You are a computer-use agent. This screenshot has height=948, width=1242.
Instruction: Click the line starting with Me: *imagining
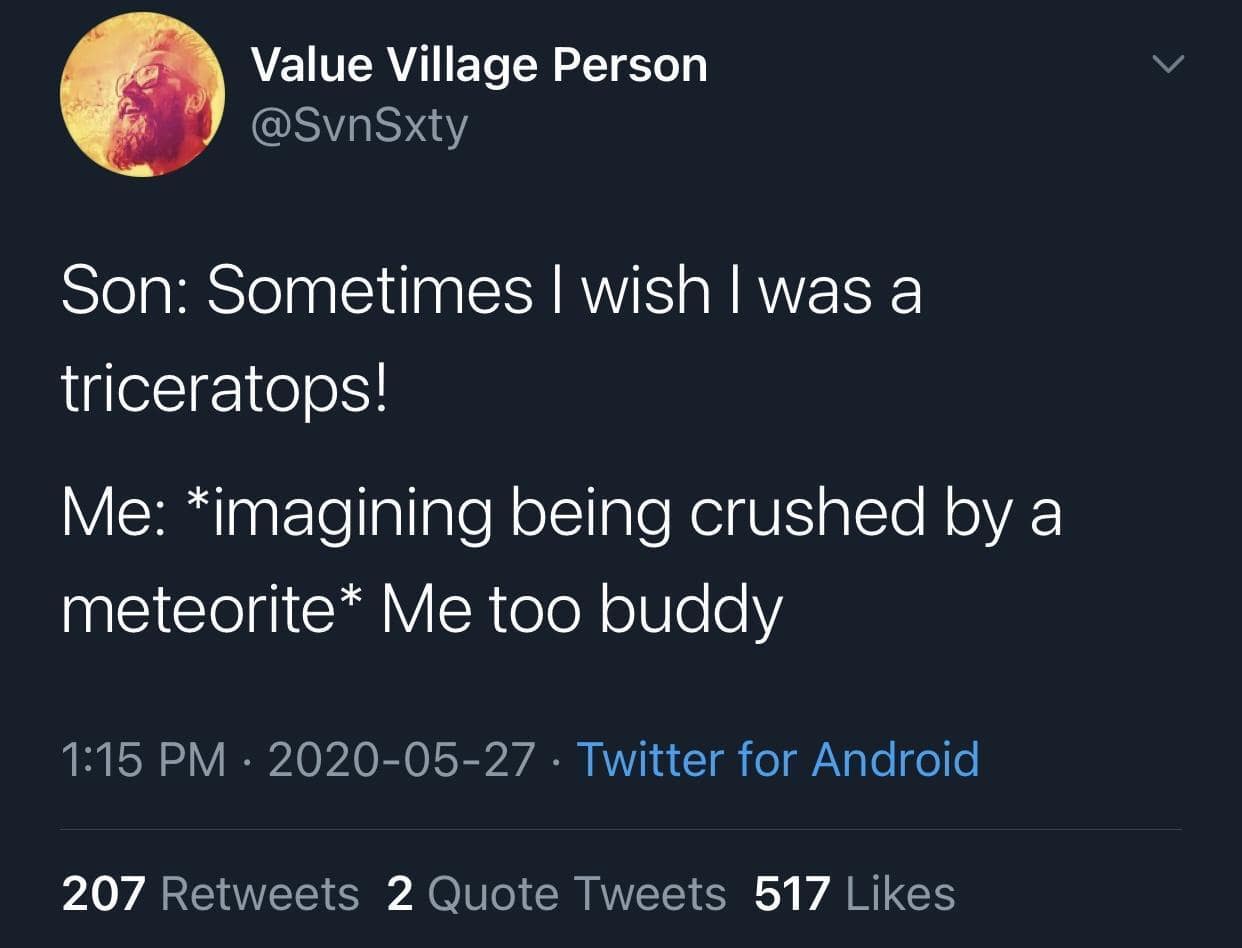coord(560,513)
